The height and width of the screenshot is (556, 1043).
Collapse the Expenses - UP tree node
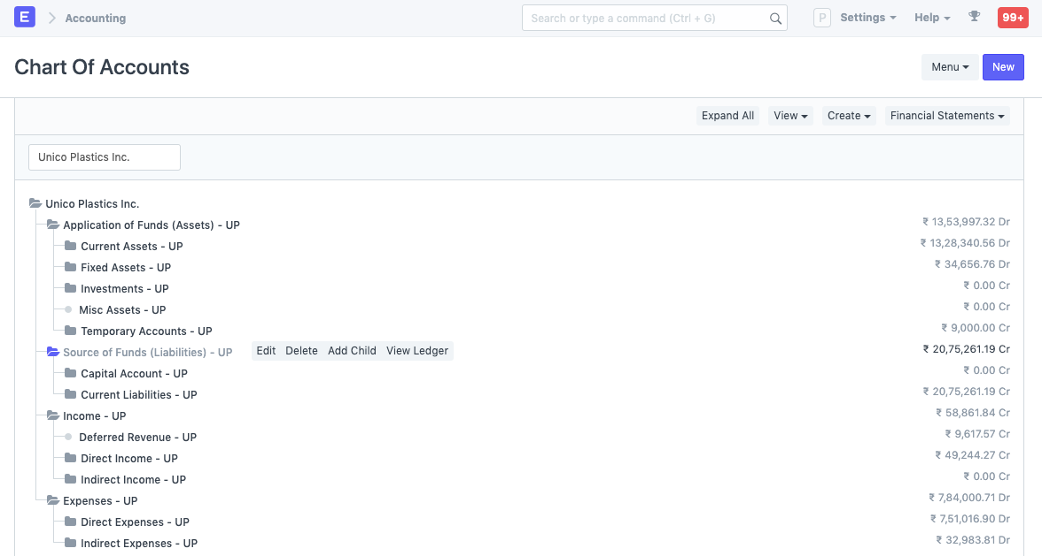pyautogui.click(x=53, y=501)
